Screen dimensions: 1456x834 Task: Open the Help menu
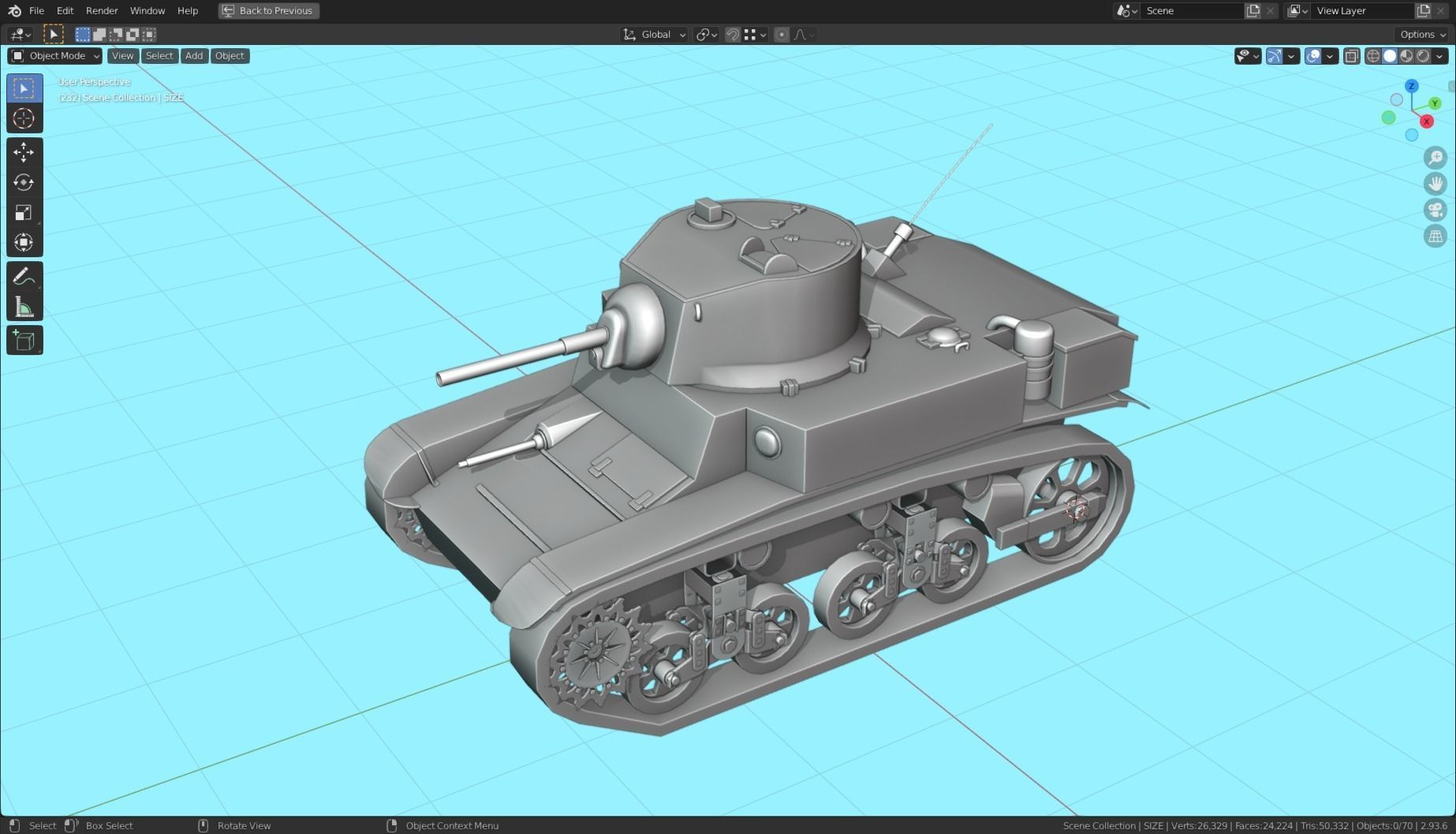(x=188, y=11)
